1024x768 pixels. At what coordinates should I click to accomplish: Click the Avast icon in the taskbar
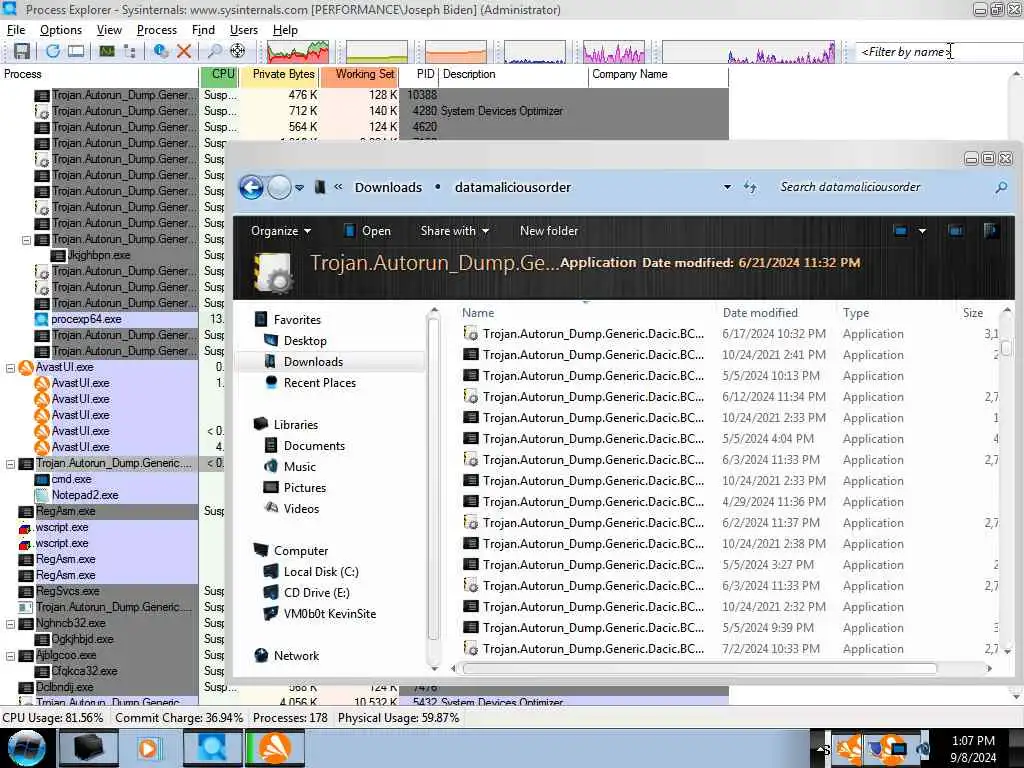coord(276,748)
